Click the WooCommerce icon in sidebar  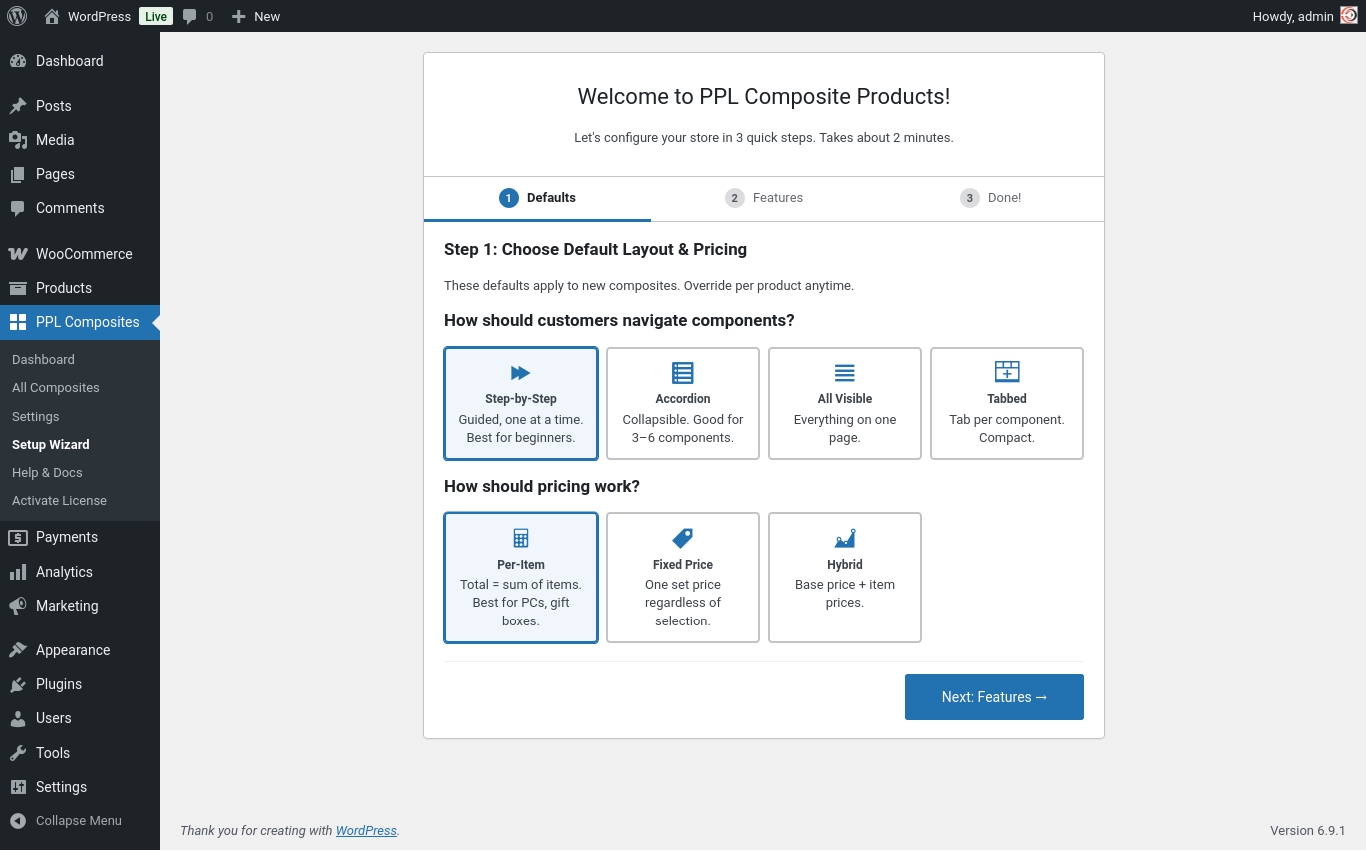(18, 254)
